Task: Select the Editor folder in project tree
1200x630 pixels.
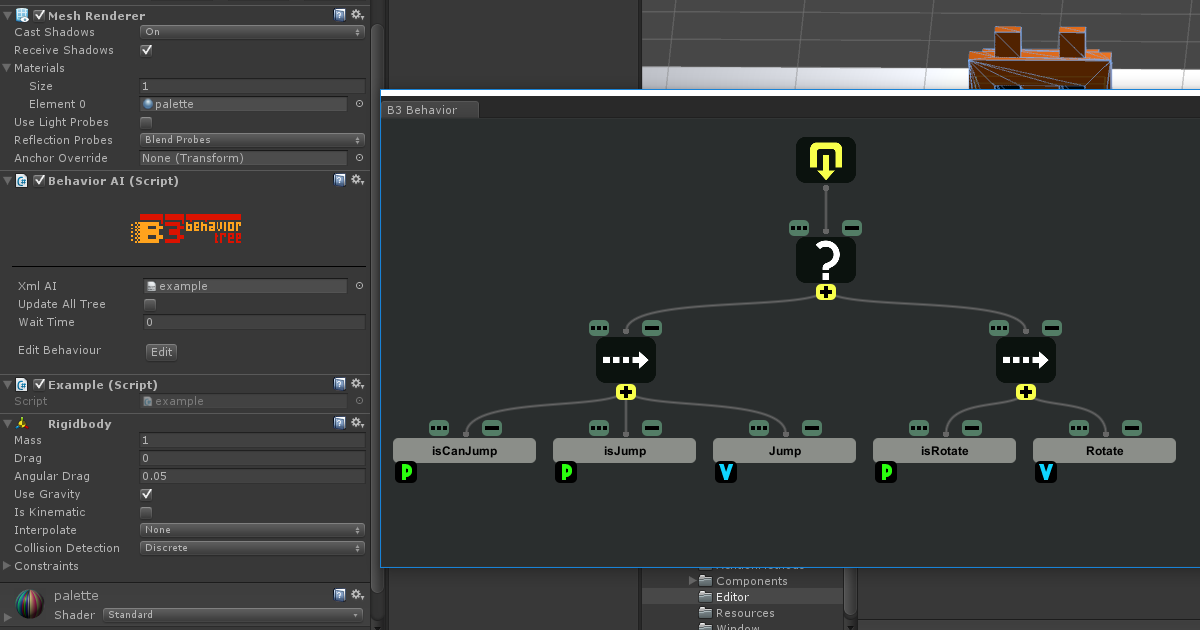Action: (732, 597)
